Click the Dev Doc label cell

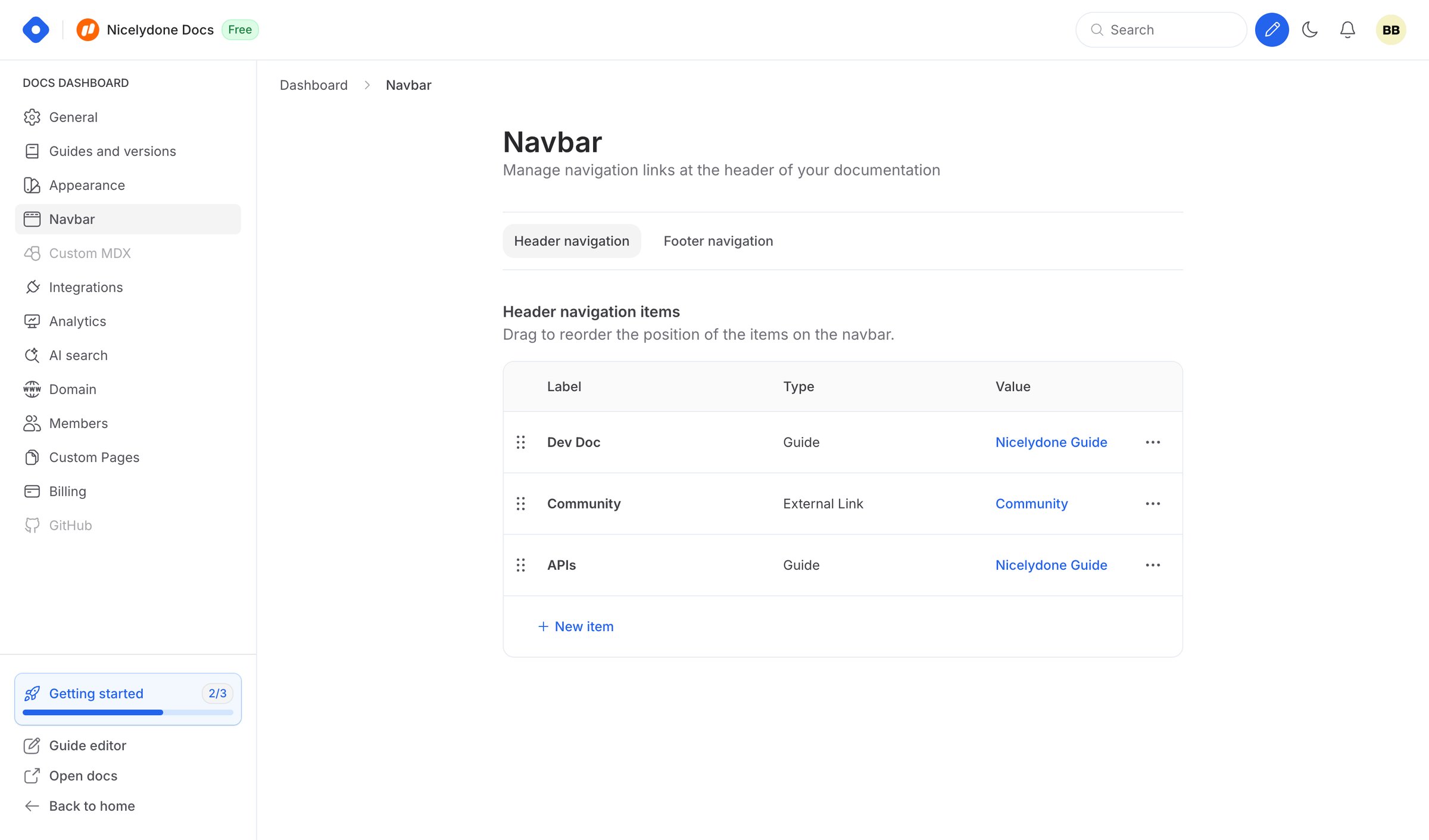coord(574,442)
